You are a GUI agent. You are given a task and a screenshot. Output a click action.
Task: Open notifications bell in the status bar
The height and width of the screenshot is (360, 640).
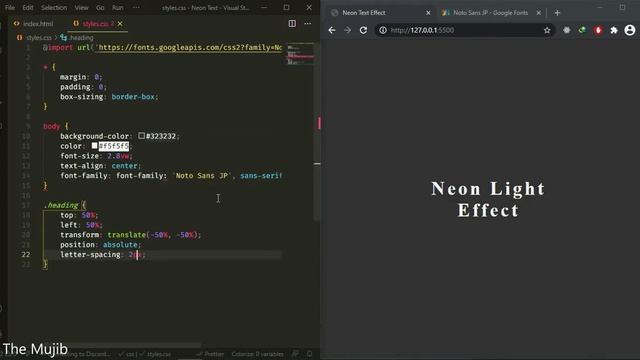point(309,354)
